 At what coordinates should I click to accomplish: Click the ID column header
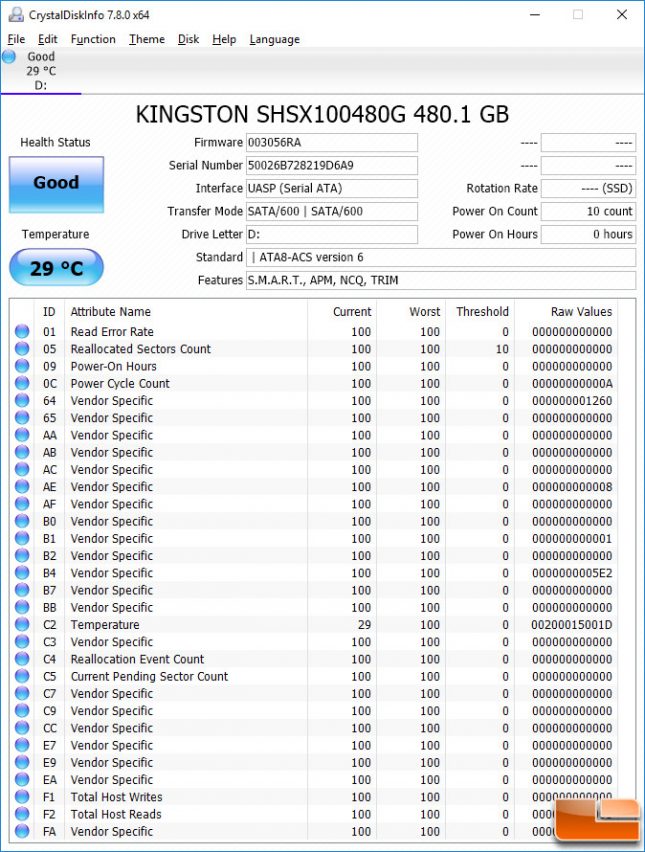click(49, 311)
